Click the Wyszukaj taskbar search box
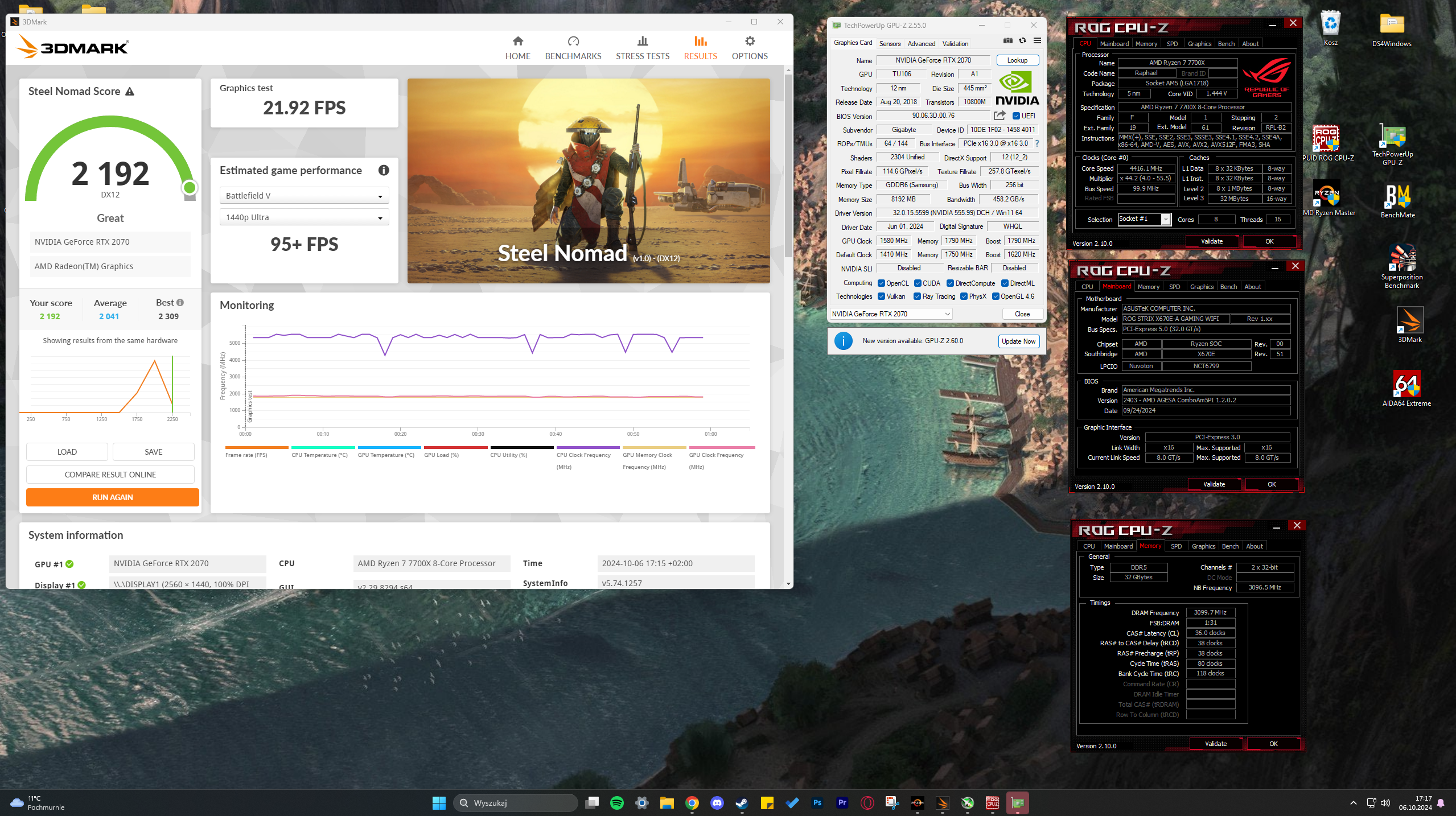The image size is (1456, 816). pos(515,803)
